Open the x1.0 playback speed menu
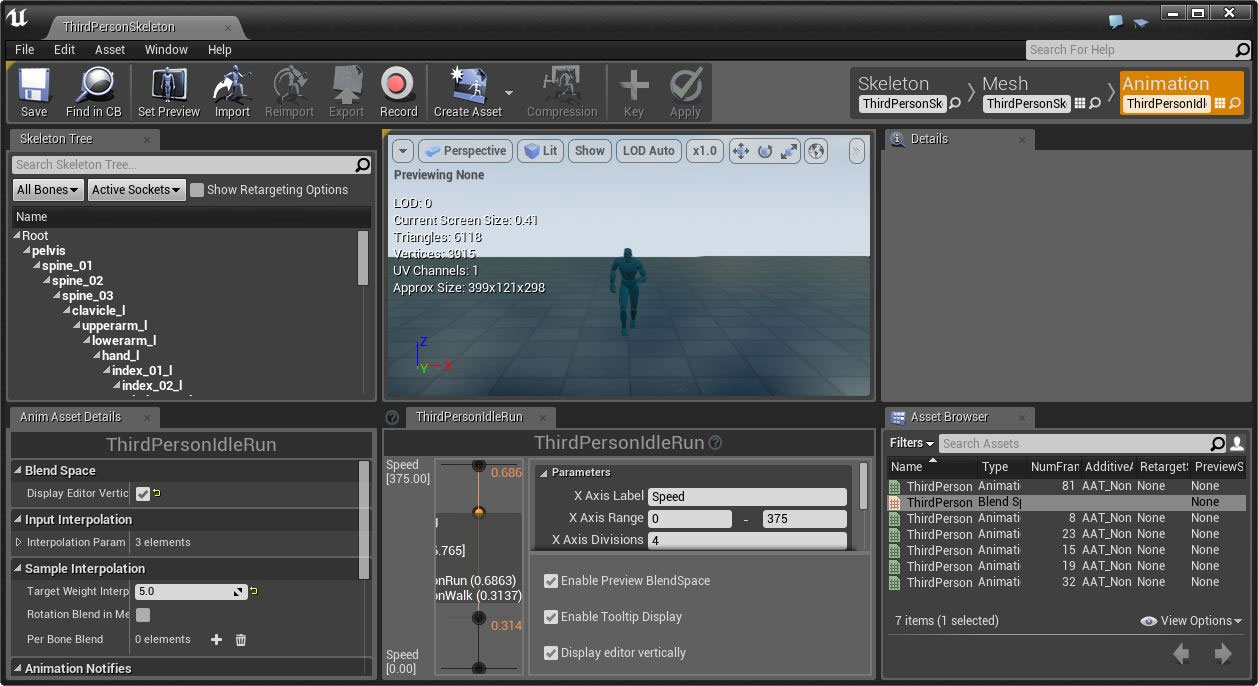This screenshot has height=686, width=1258. click(705, 151)
